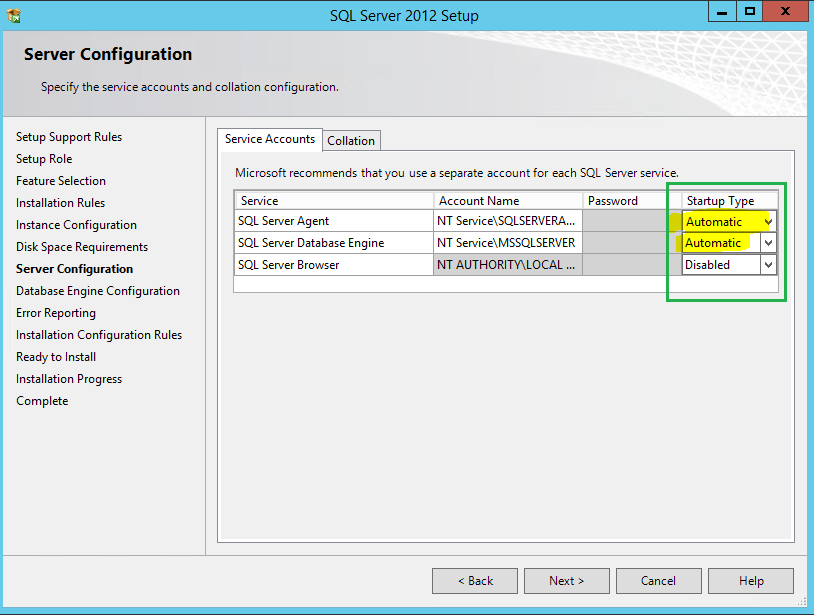This screenshot has height=615, width=814.
Task: Click the Startup Type column header
Action: pyautogui.click(x=729, y=201)
